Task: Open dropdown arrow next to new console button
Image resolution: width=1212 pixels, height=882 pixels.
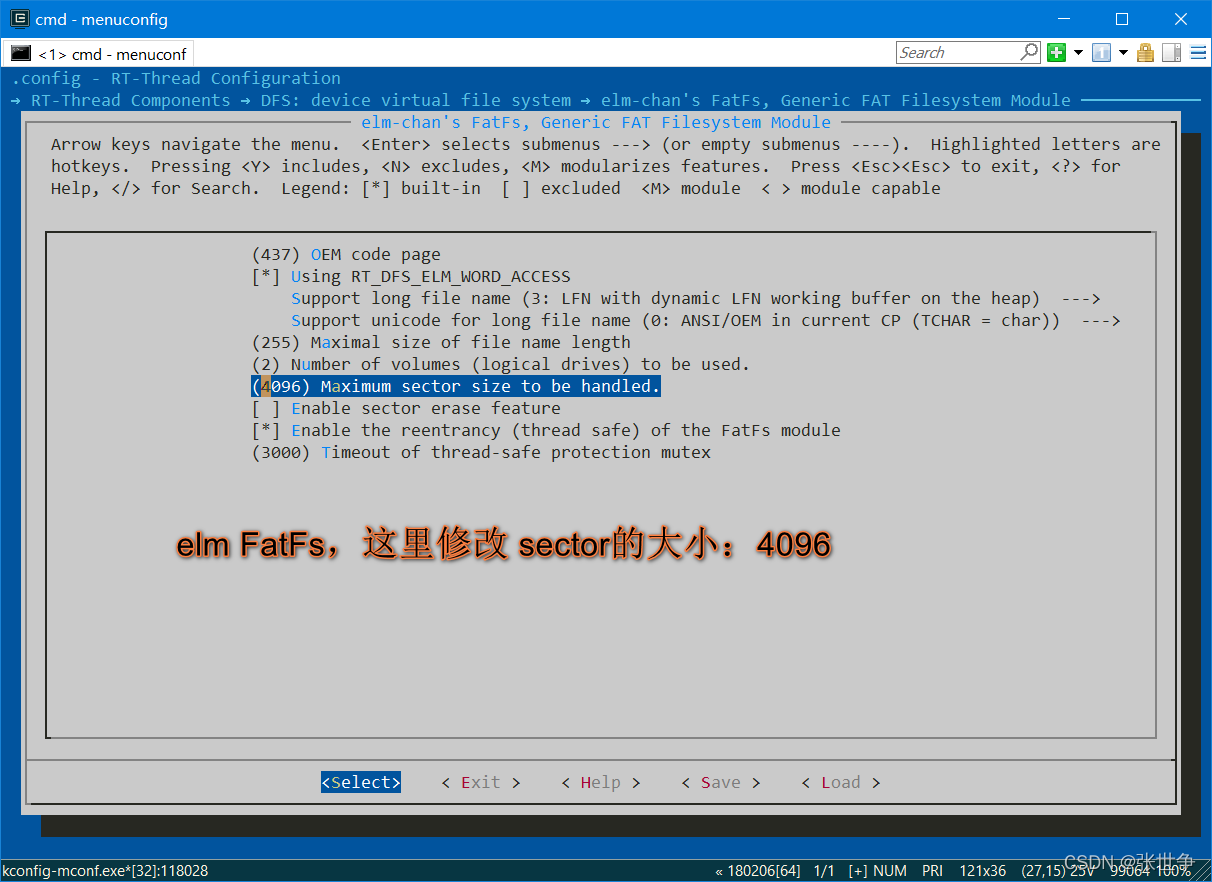Action: point(1078,52)
